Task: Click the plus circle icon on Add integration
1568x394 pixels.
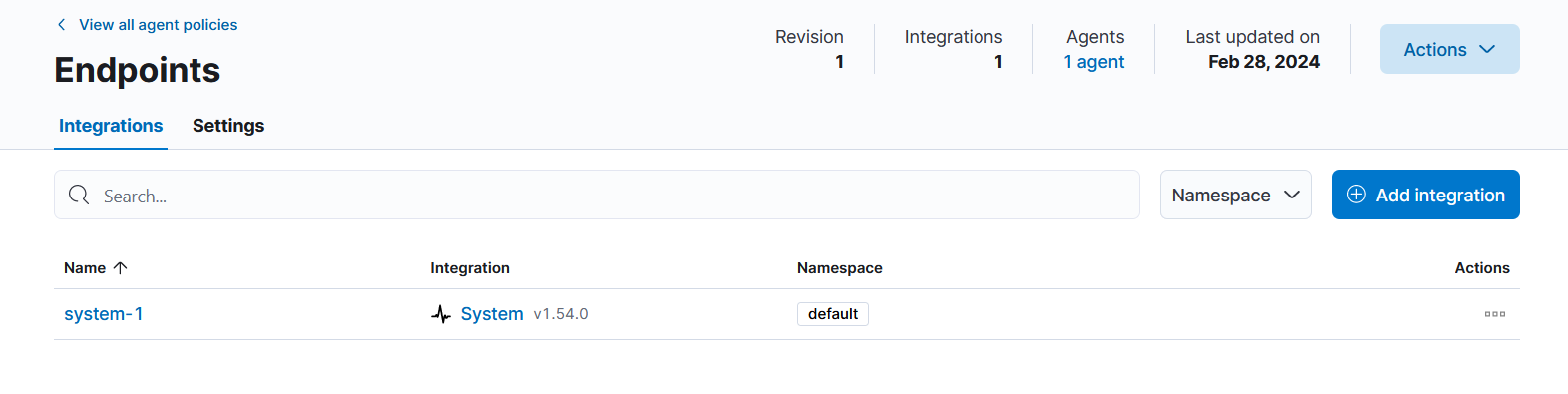Action: point(1356,195)
